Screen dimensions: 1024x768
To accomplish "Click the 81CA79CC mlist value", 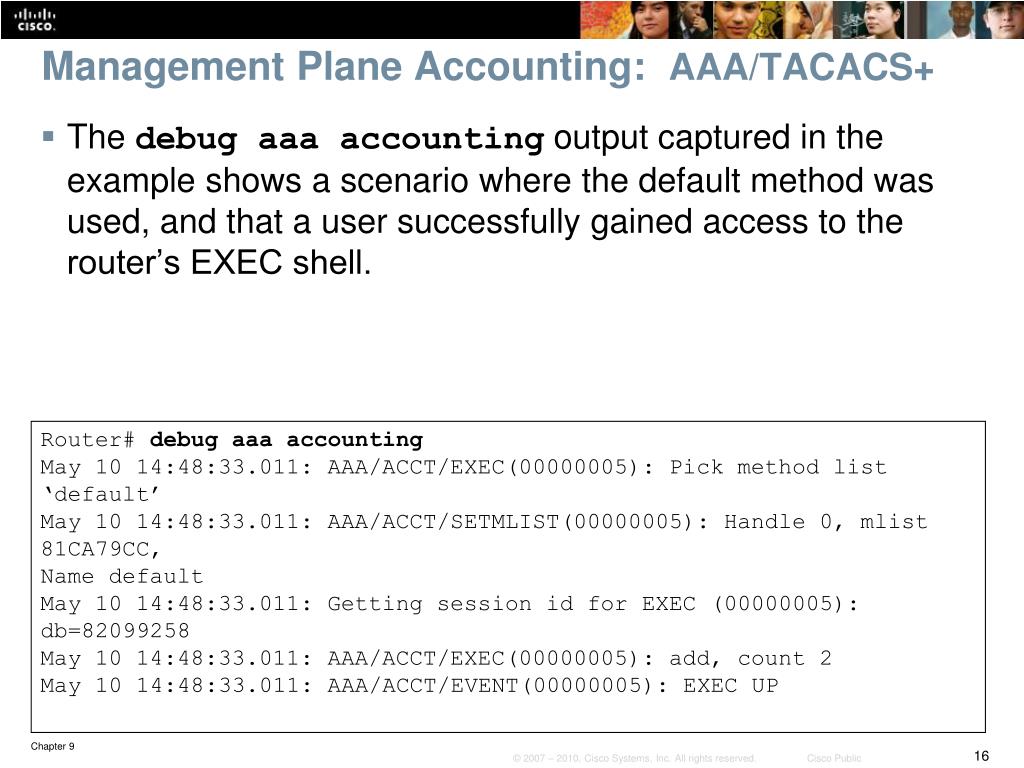I will tap(100, 550).
